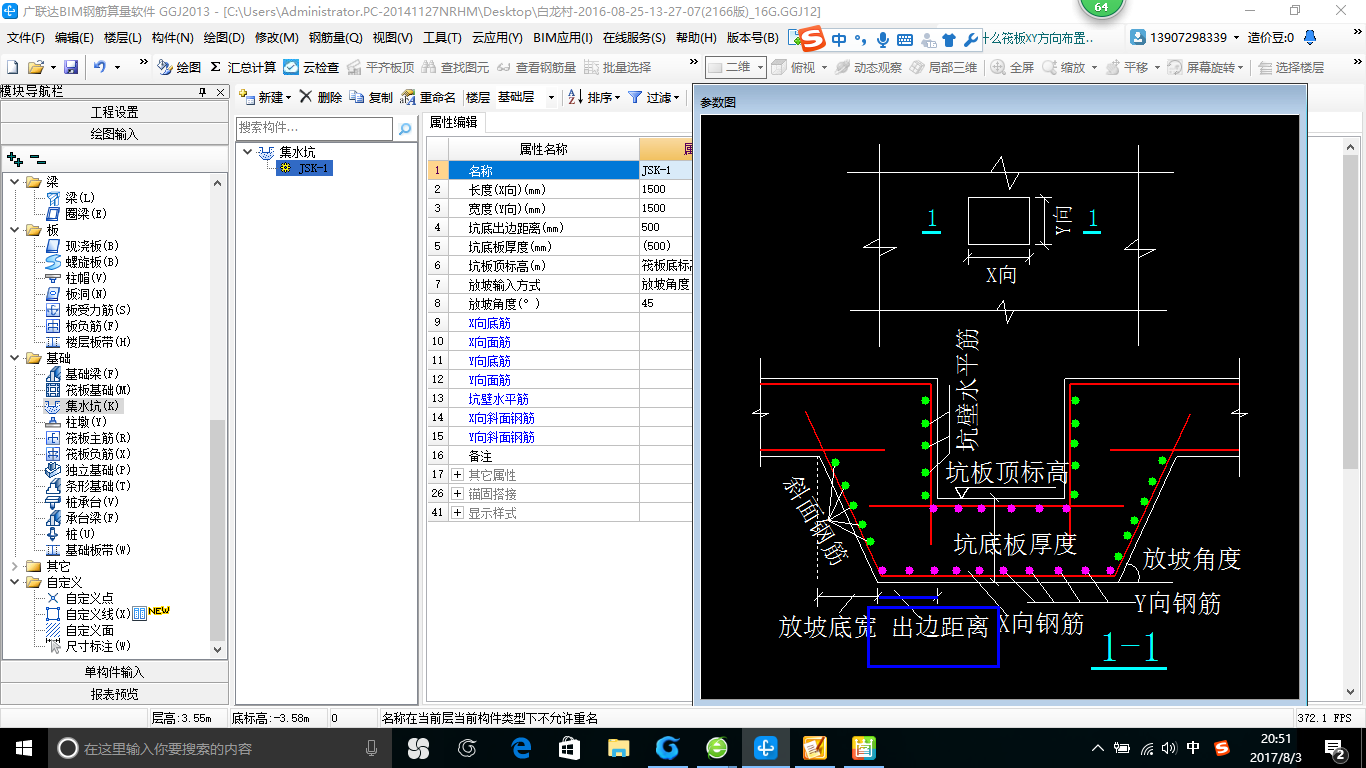Click the Edge browser taskbar icon
Image resolution: width=1366 pixels, height=768 pixels.
[521, 748]
